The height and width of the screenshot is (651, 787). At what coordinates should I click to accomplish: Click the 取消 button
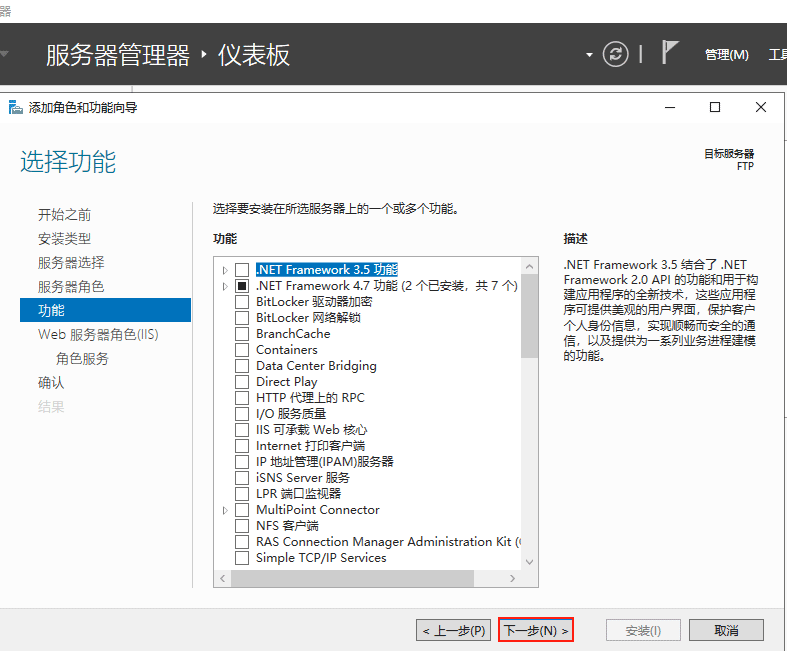pyautogui.click(x=726, y=630)
